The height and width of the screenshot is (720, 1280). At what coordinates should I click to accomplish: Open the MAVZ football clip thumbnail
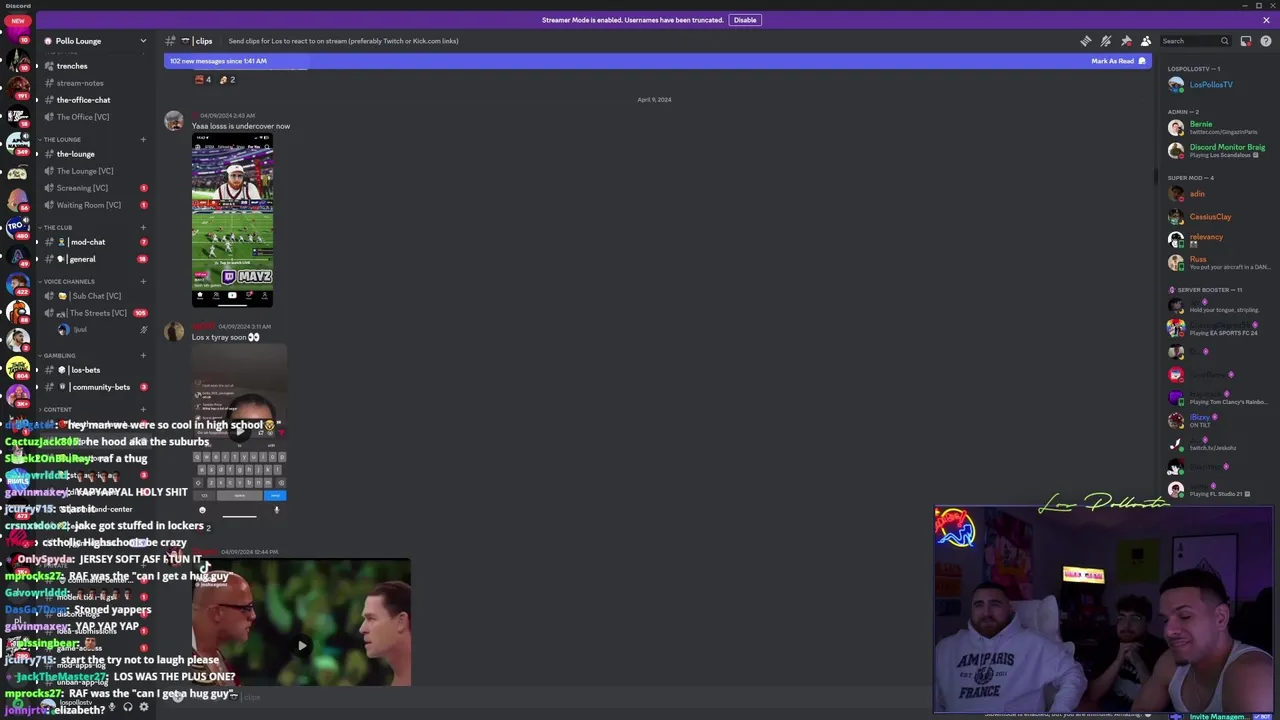(x=232, y=220)
